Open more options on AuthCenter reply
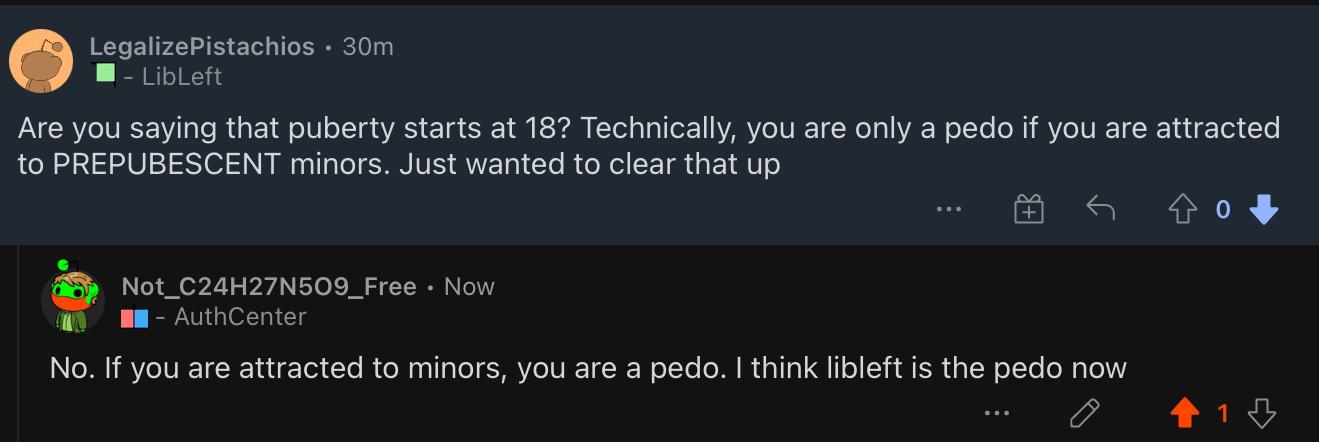The height and width of the screenshot is (442, 1319). (996, 413)
